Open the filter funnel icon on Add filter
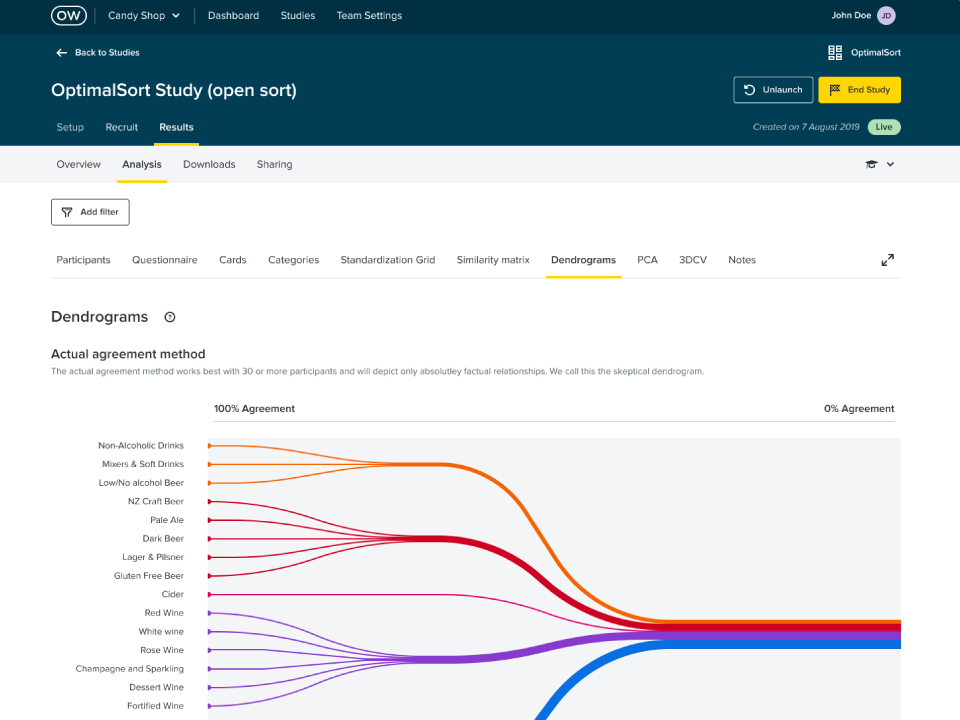Viewport: 960px width, 720px height. (68, 211)
